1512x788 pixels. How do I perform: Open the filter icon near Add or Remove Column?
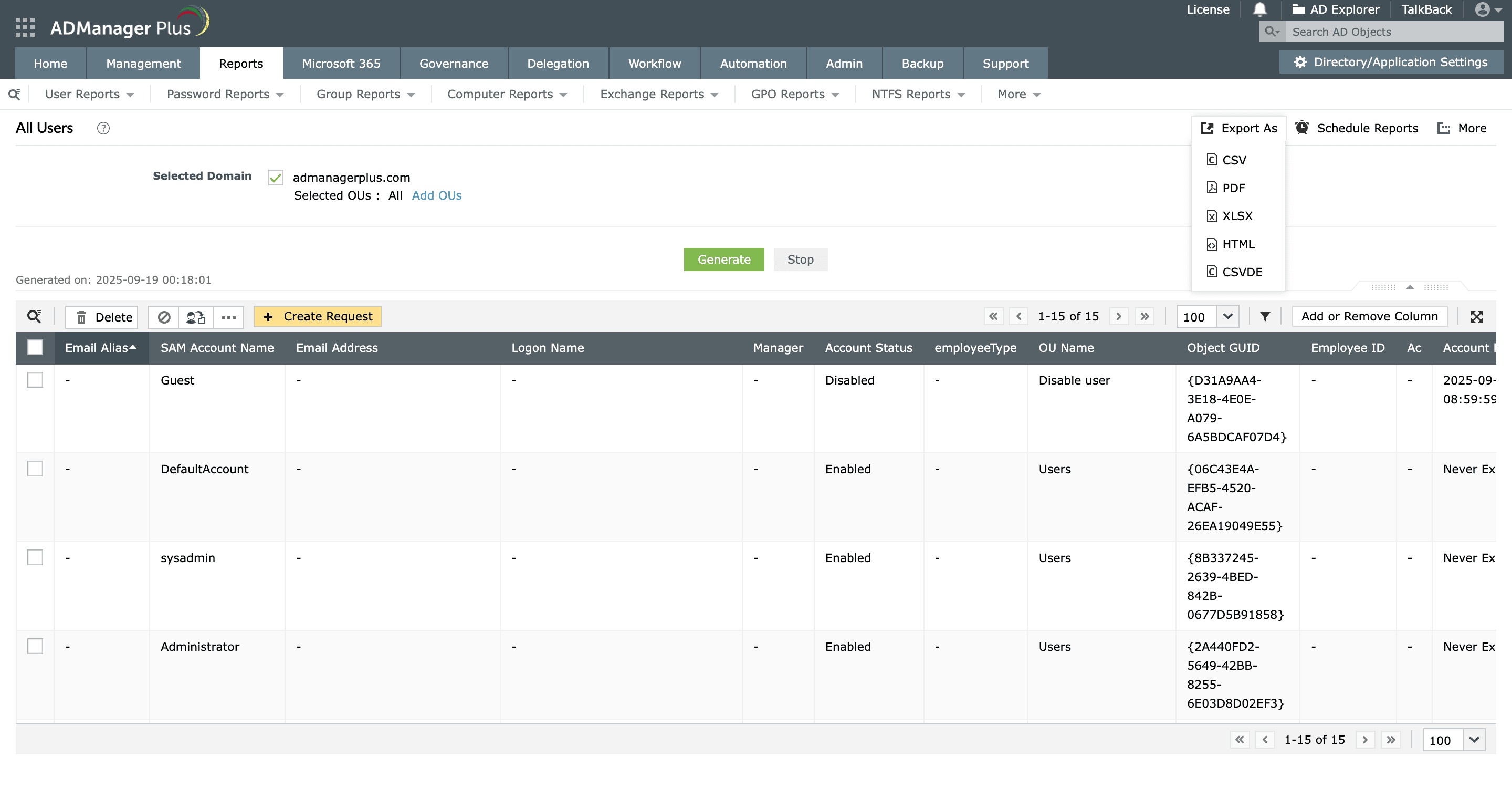1265,316
